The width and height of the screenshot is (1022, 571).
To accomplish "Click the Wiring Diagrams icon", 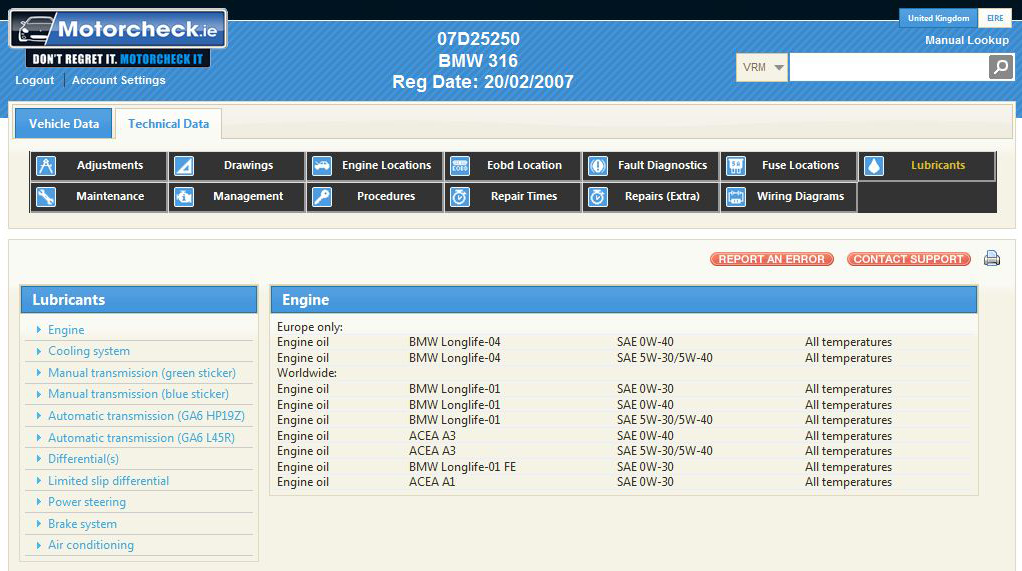I will [x=736, y=196].
